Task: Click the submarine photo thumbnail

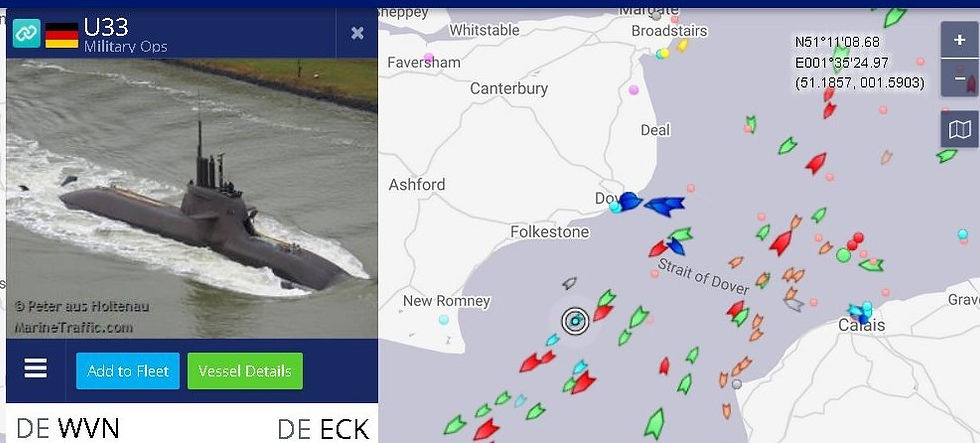Action: [192, 199]
